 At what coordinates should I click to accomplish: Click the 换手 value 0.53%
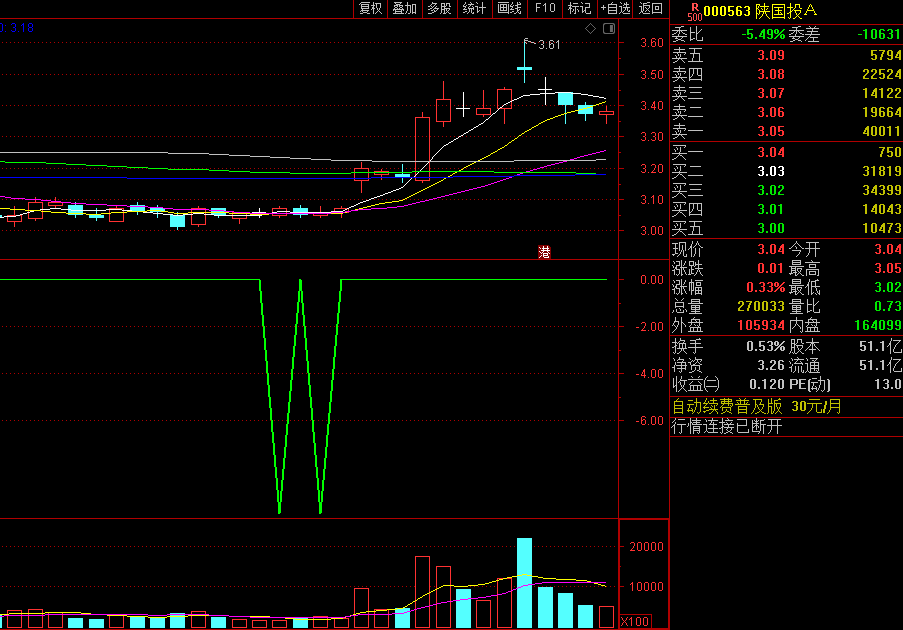click(765, 347)
